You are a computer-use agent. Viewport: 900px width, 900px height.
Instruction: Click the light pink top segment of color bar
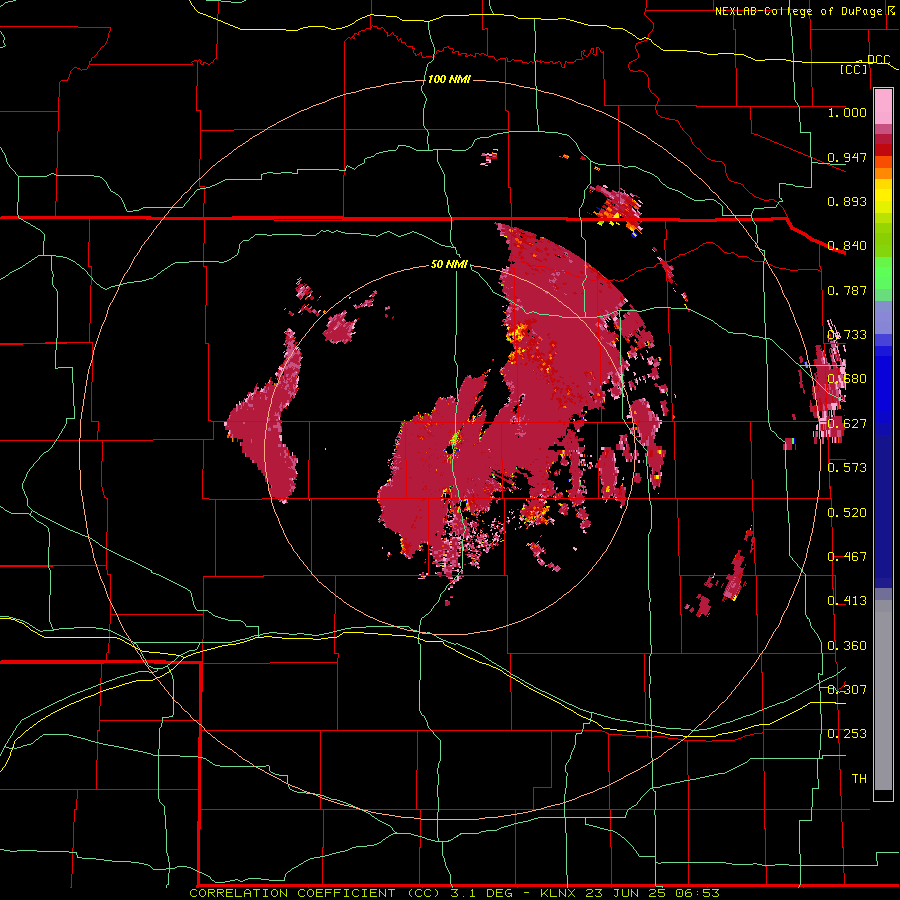(x=883, y=106)
